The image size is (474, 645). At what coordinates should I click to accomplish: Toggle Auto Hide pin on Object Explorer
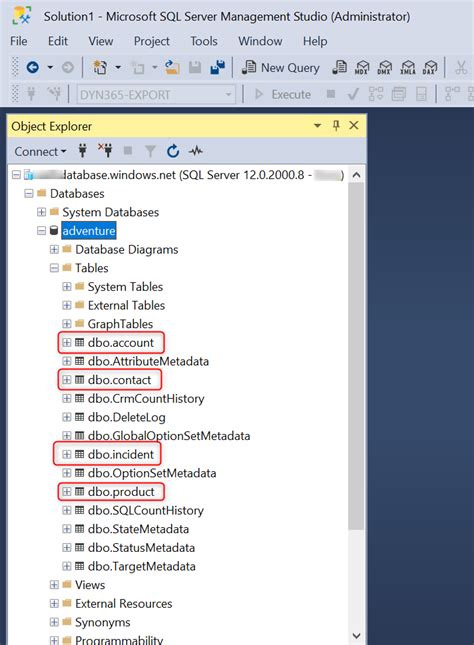click(x=336, y=125)
